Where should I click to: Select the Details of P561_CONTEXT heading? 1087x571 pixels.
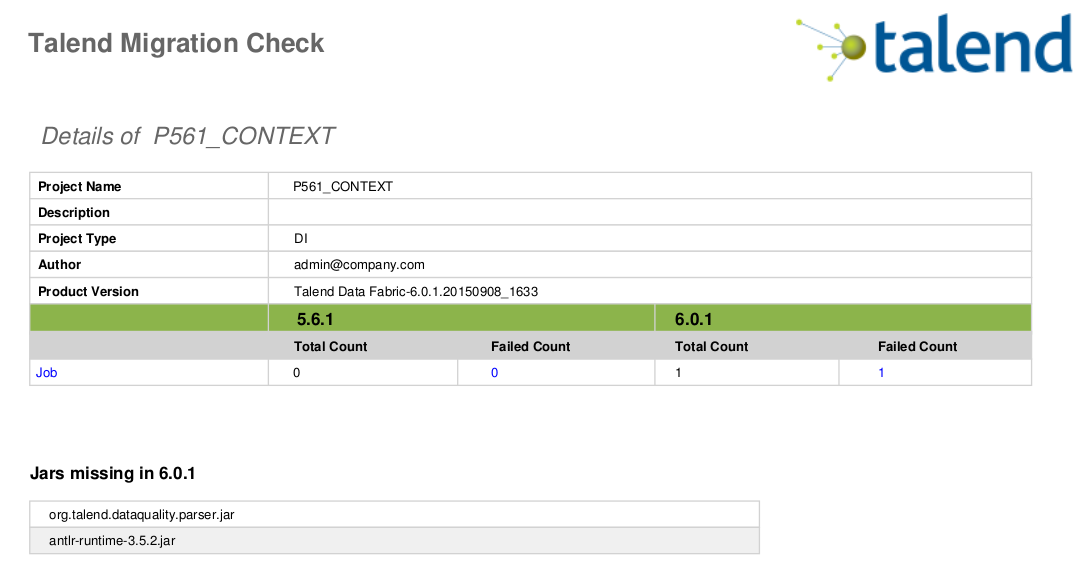[x=188, y=136]
